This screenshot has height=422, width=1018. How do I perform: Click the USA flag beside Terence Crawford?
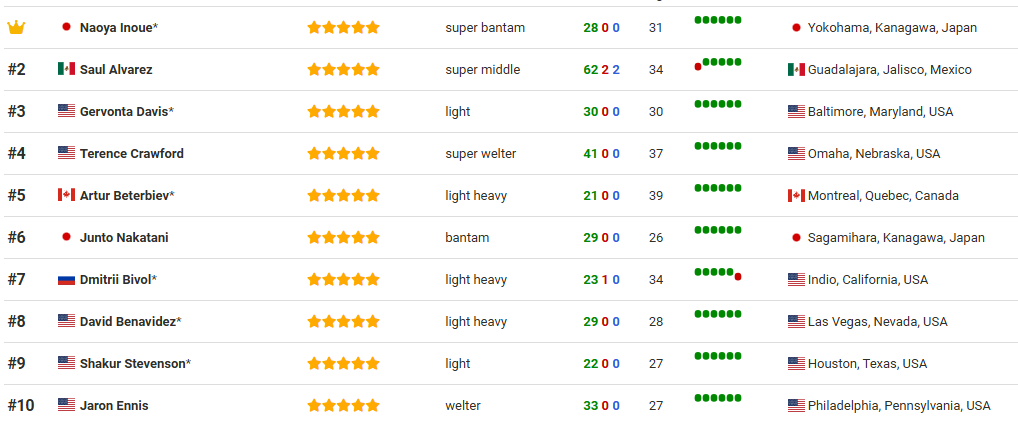(x=66, y=154)
